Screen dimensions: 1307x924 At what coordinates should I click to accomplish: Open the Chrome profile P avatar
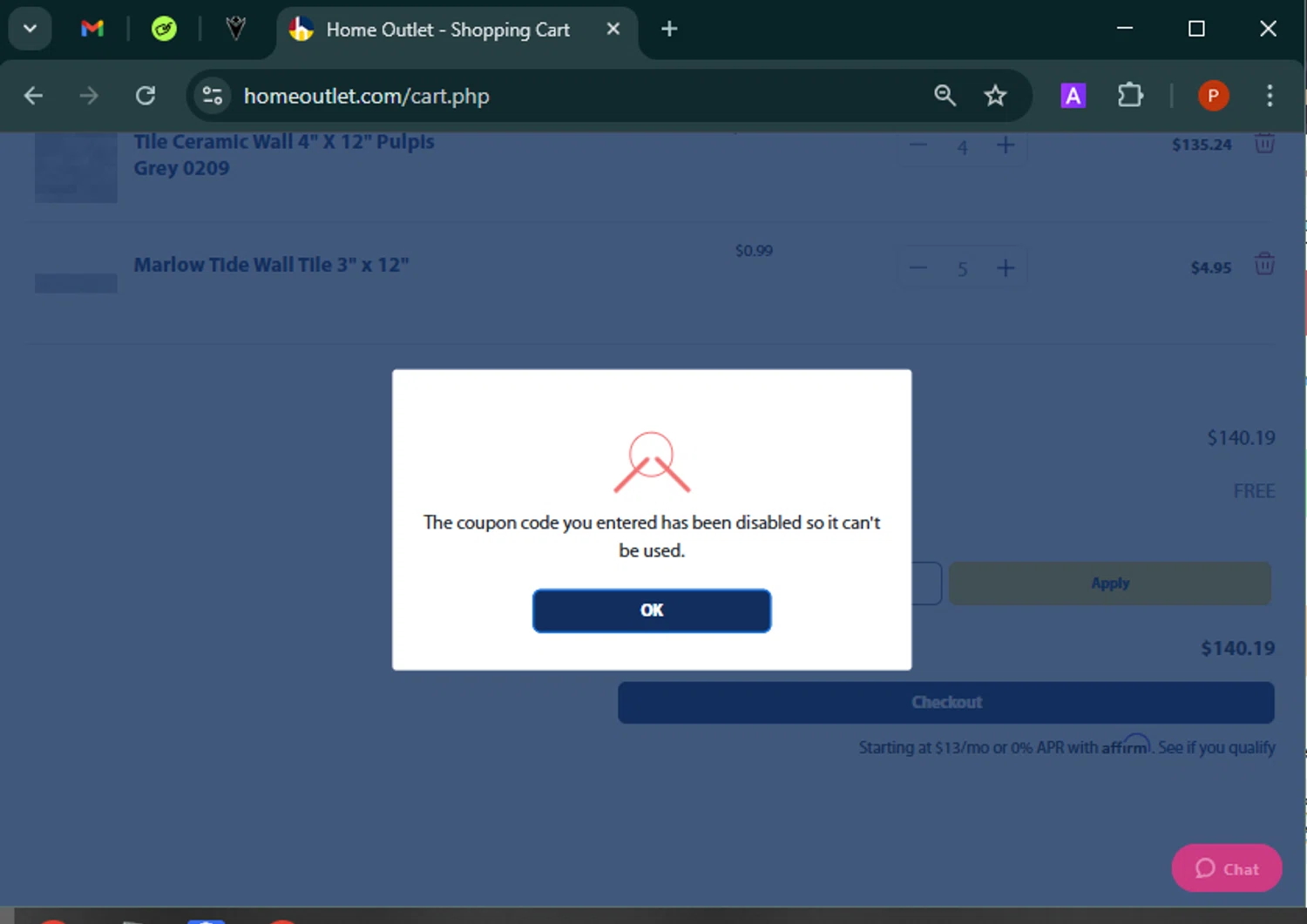coord(1213,95)
